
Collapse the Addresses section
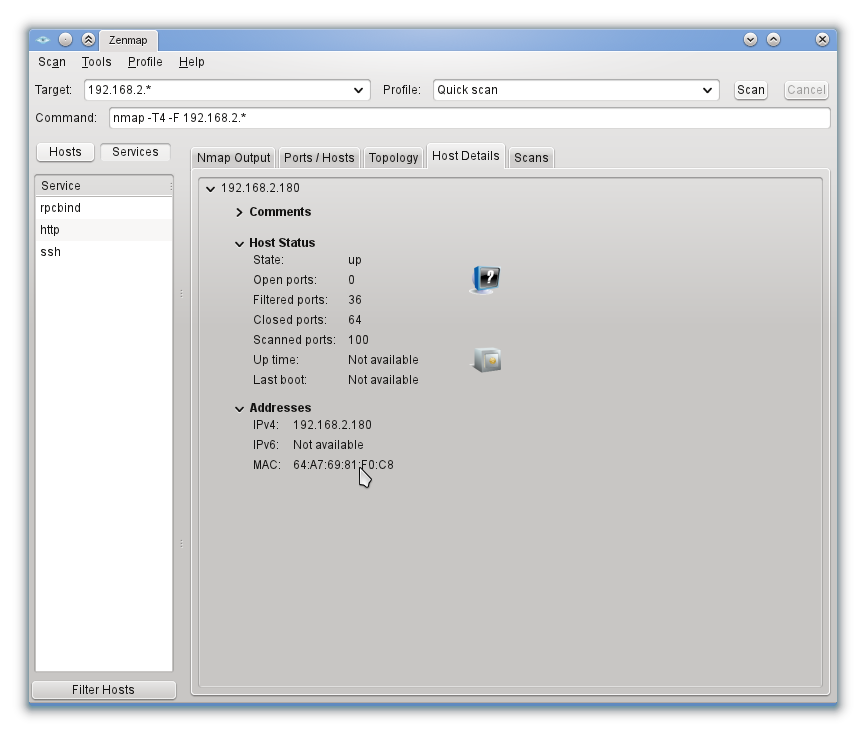click(x=239, y=409)
